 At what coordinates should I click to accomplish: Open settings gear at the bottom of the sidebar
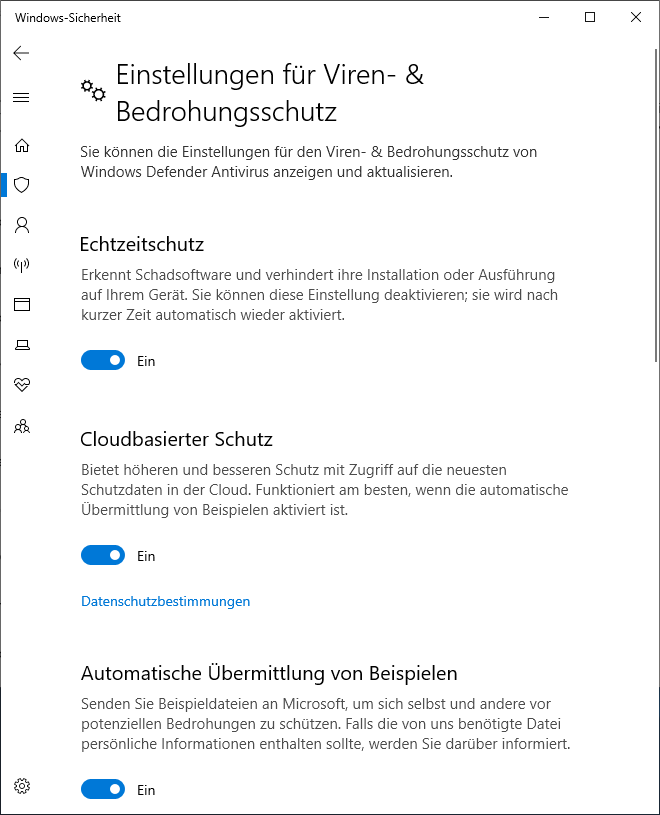[x=22, y=786]
